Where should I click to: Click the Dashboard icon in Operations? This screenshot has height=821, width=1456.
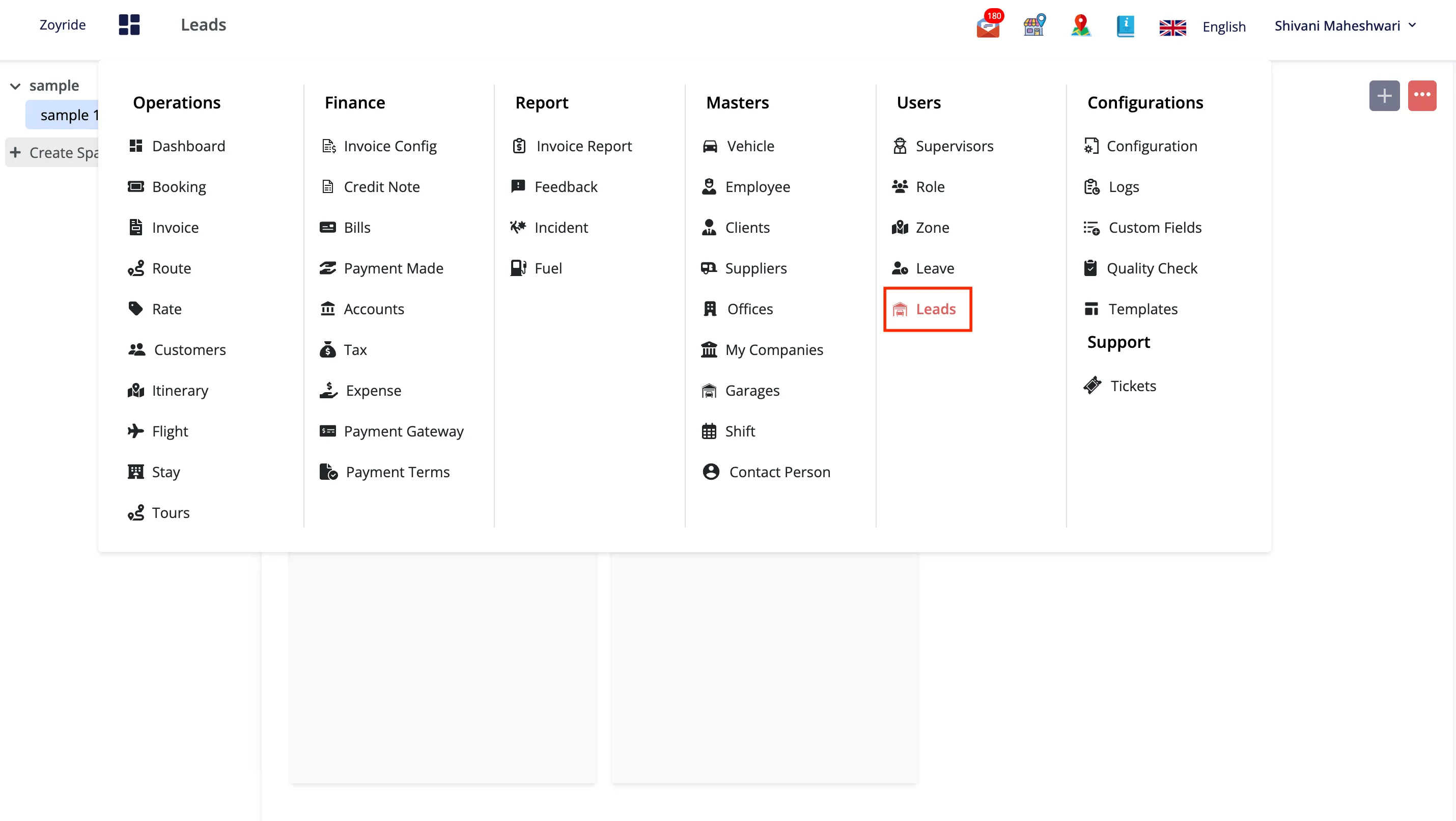click(135, 146)
